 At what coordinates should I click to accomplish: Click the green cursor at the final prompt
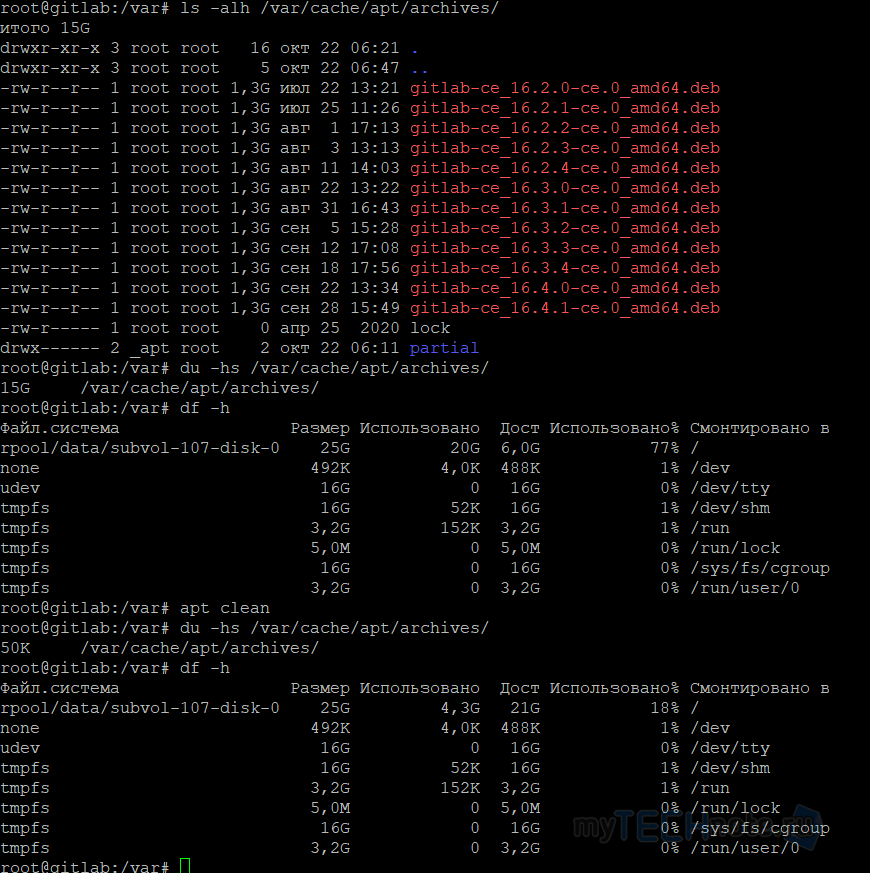[x=185, y=865]
